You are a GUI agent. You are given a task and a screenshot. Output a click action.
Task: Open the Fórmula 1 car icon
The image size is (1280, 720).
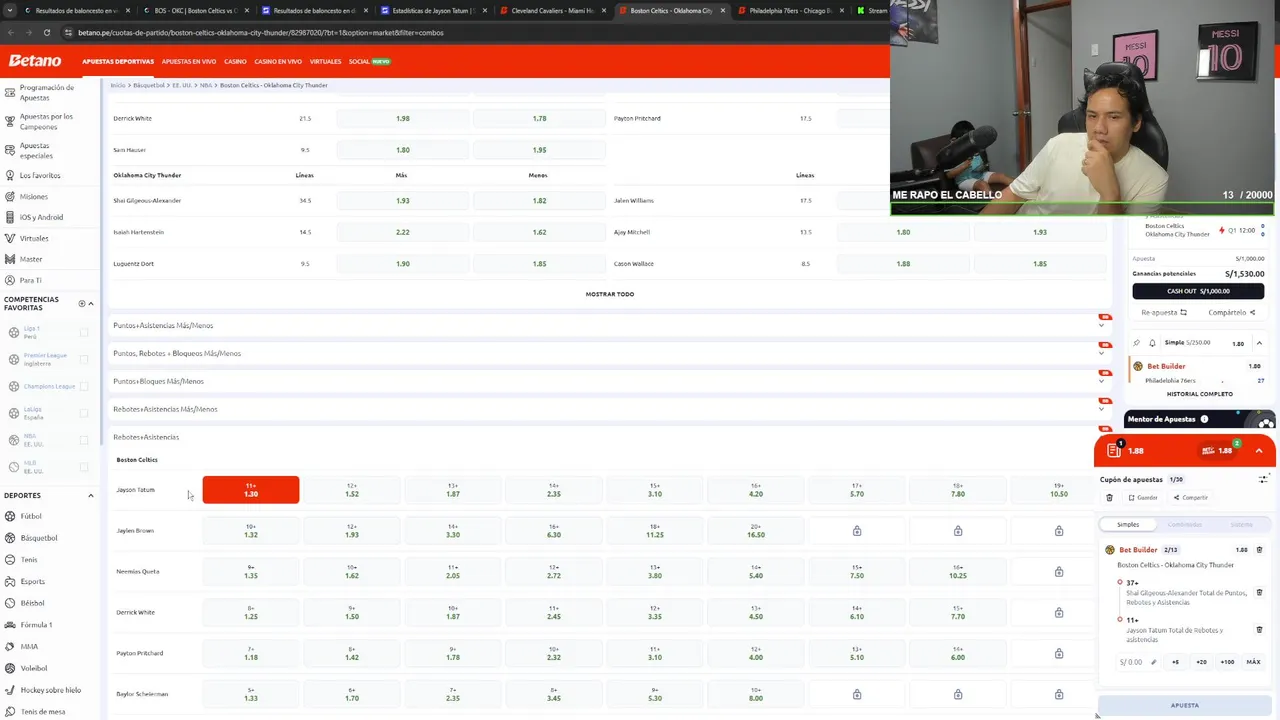tap(10, 625)
